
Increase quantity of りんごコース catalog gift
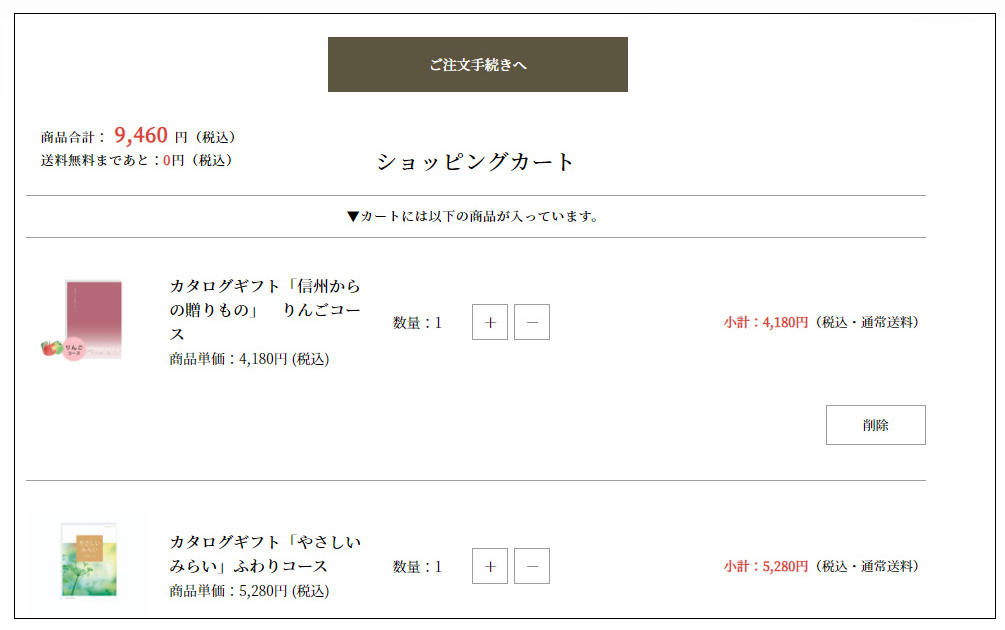coord(490,323)
